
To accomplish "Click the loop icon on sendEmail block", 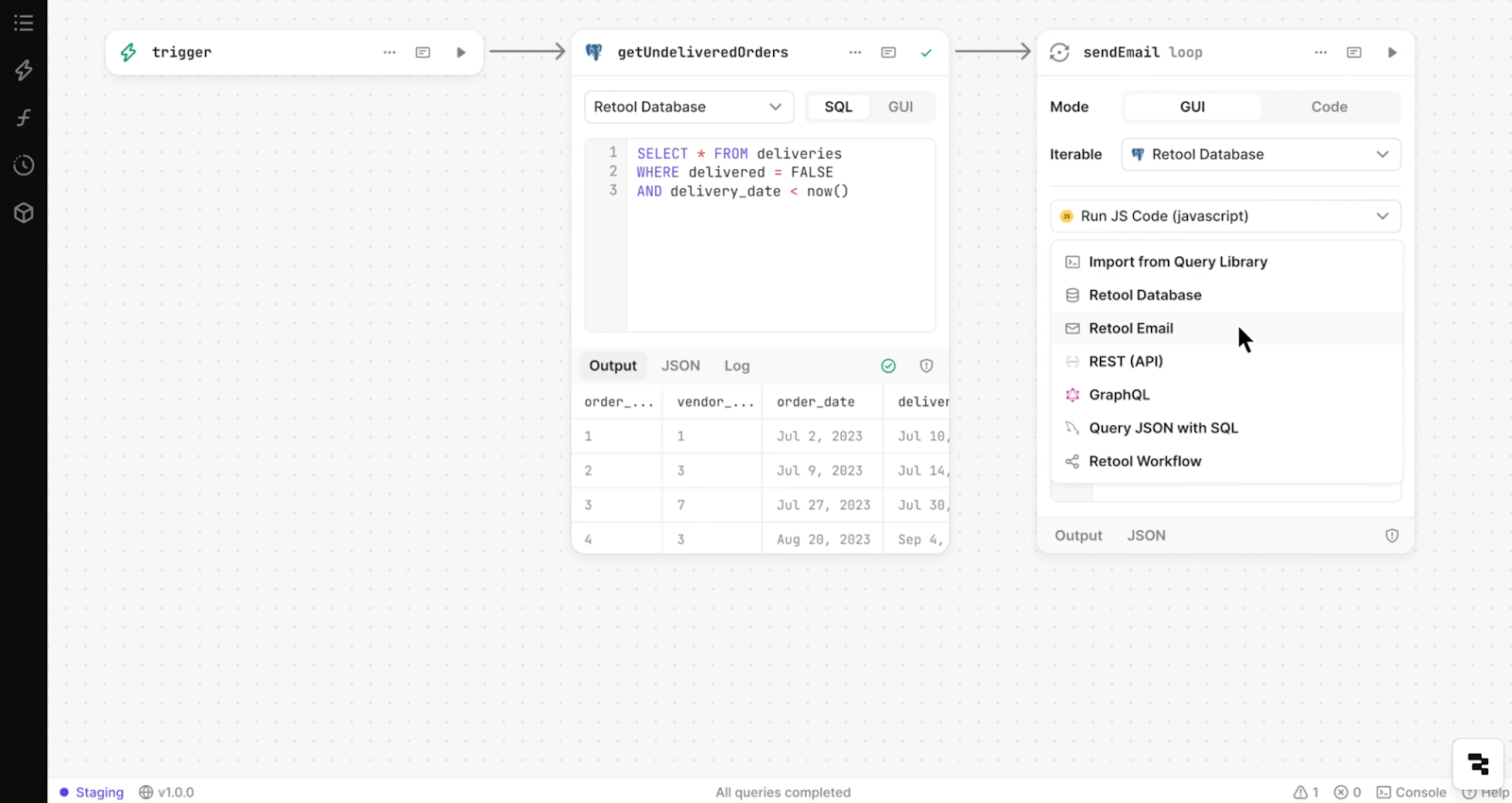I will (x=1059, y=53).
